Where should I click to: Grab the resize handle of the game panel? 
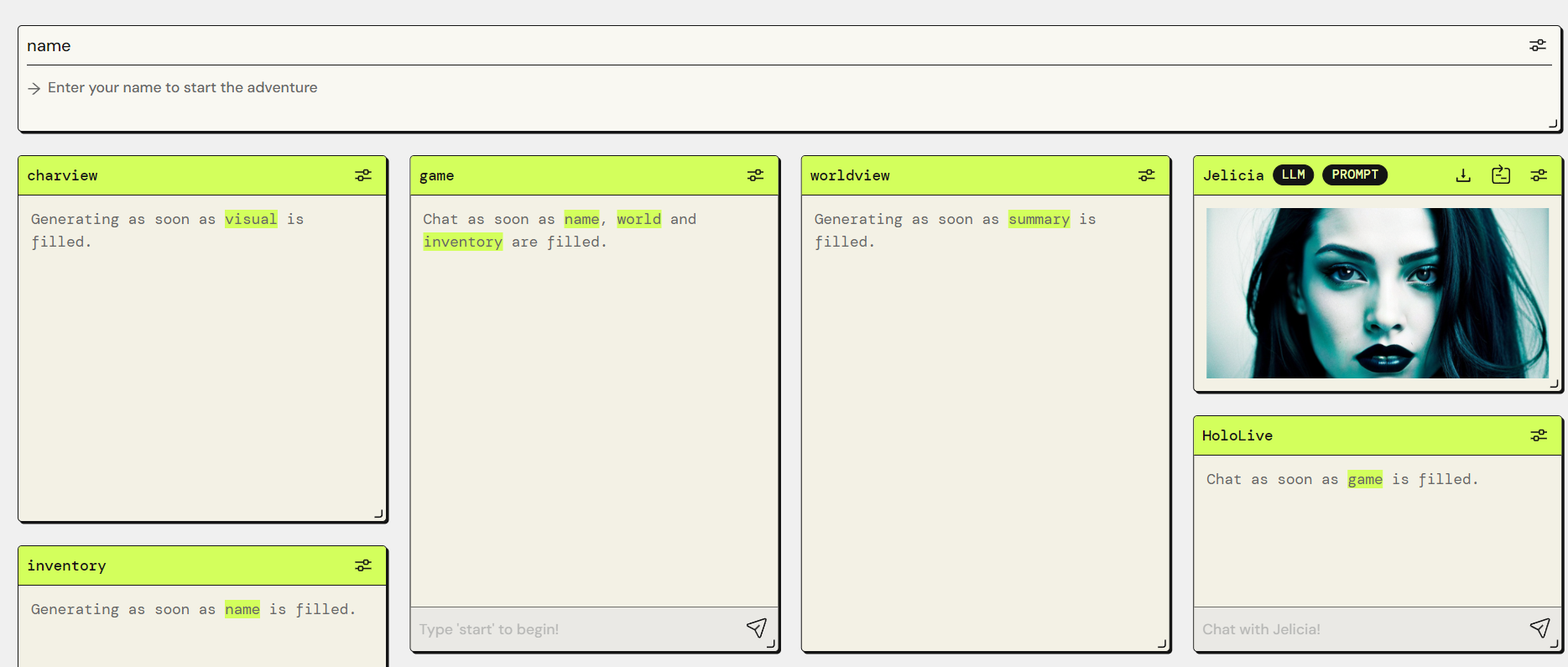tap(770, 644)
